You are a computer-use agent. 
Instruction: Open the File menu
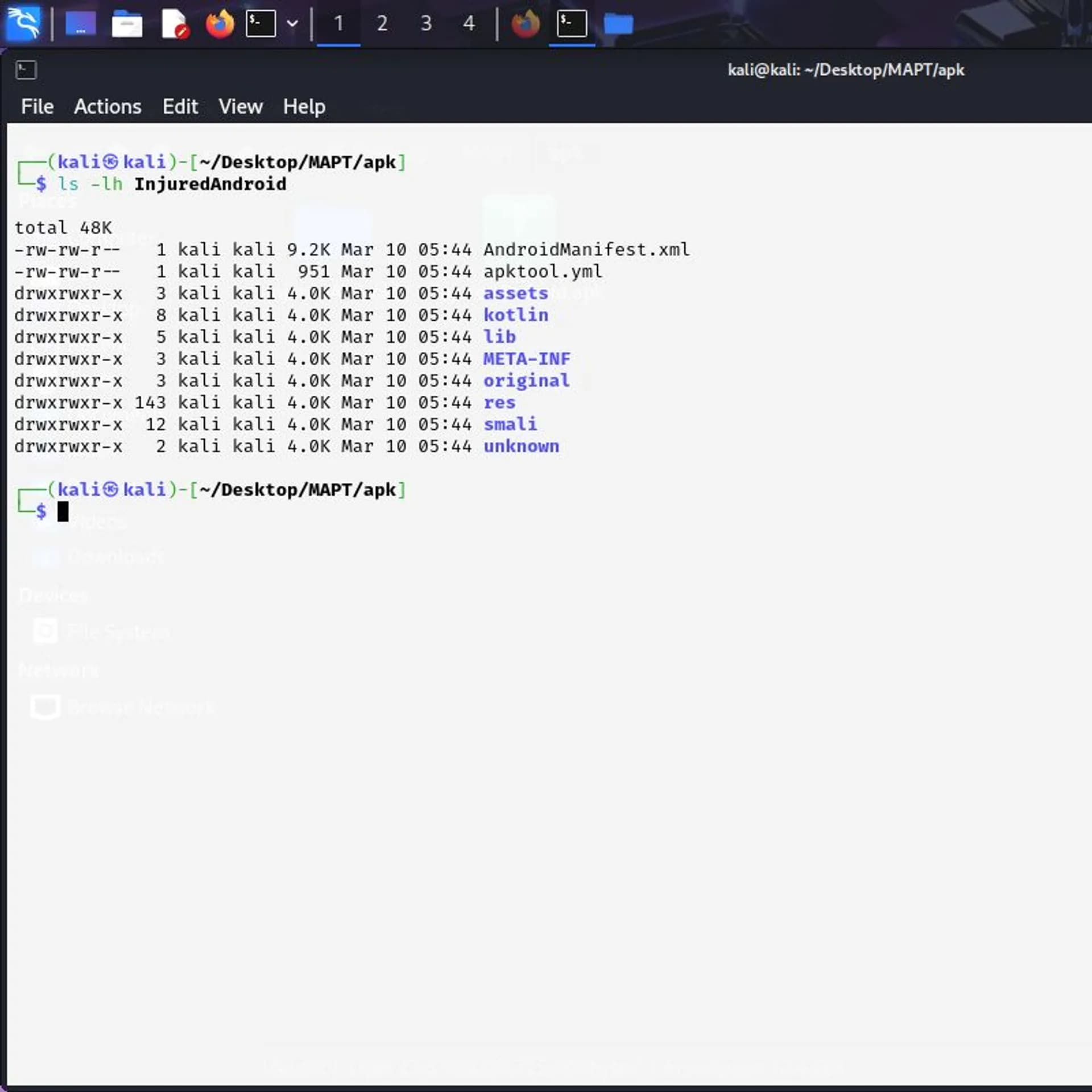tap(38, 106)
